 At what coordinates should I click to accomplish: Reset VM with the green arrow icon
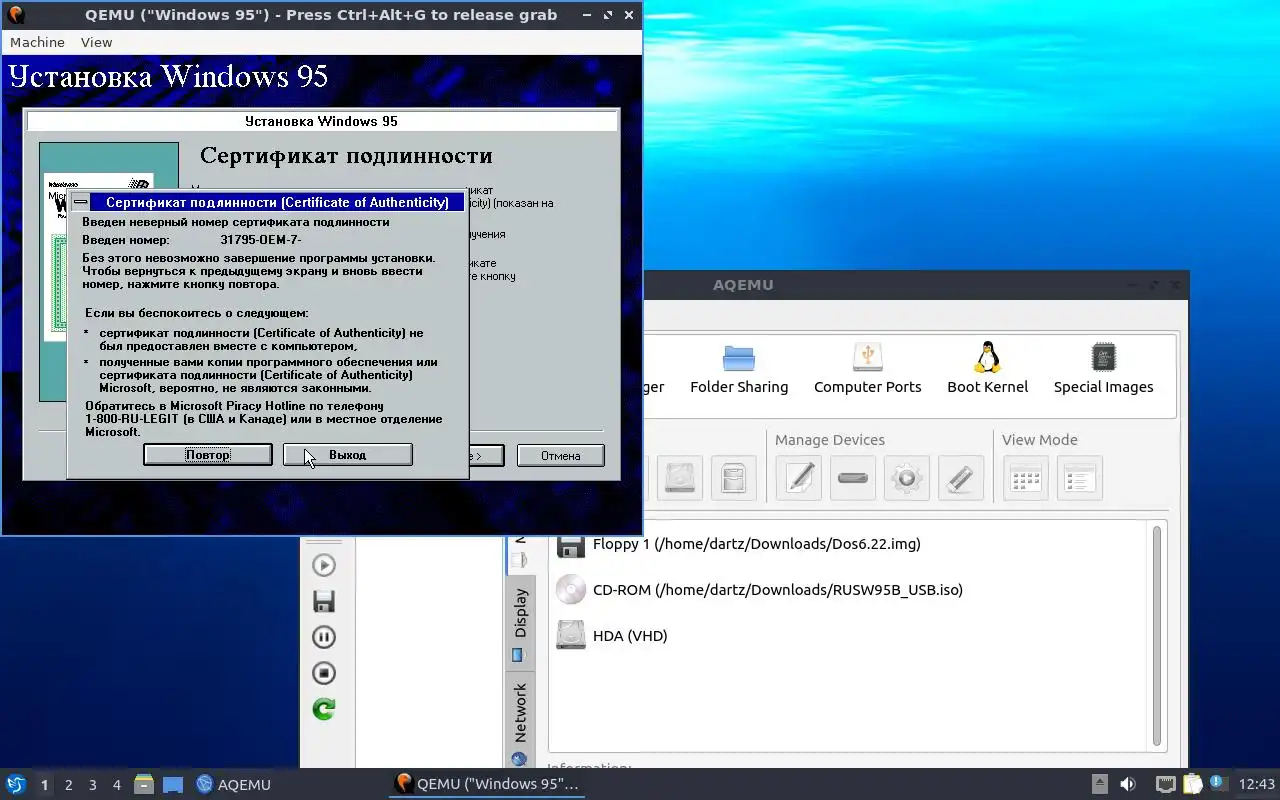click(324, 709)
